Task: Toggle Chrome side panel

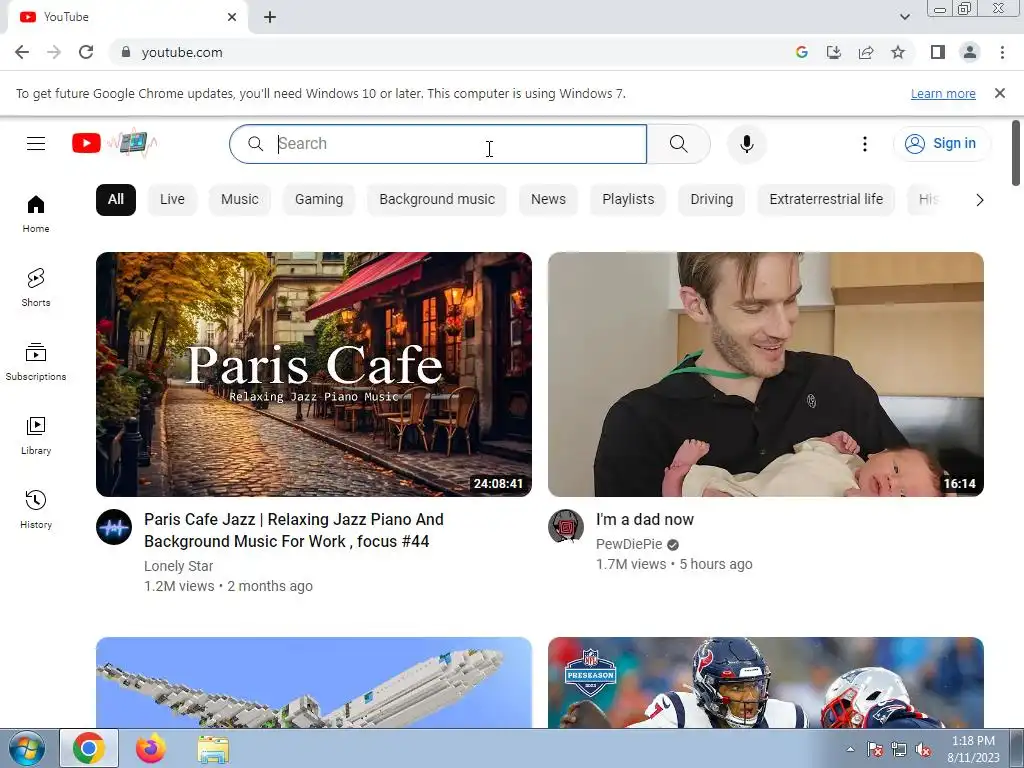Action: 938,52
